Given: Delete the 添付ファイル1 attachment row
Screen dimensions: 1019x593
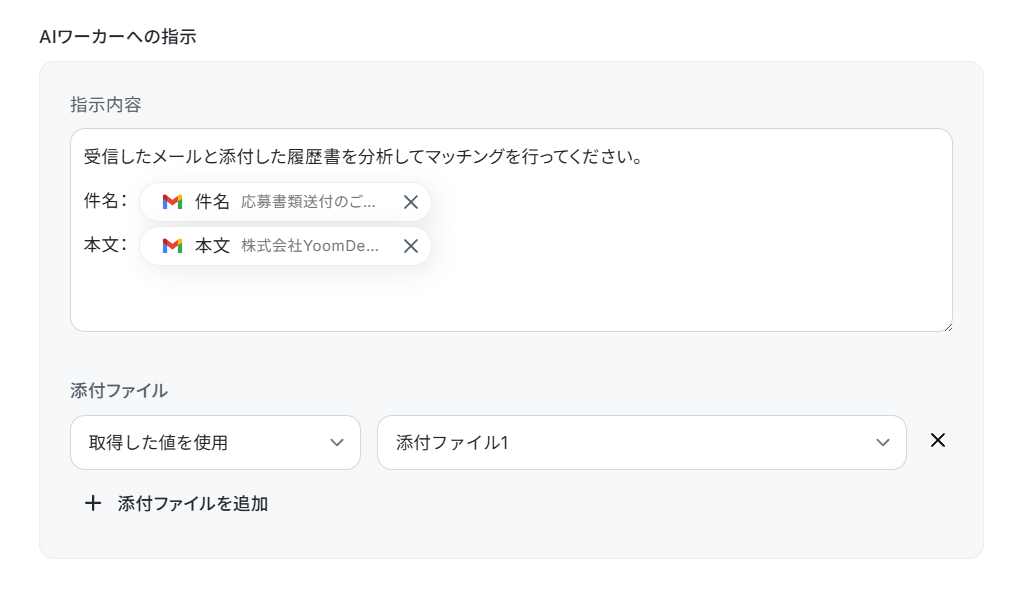Looking at the screenshot, I should pos(938,440).
